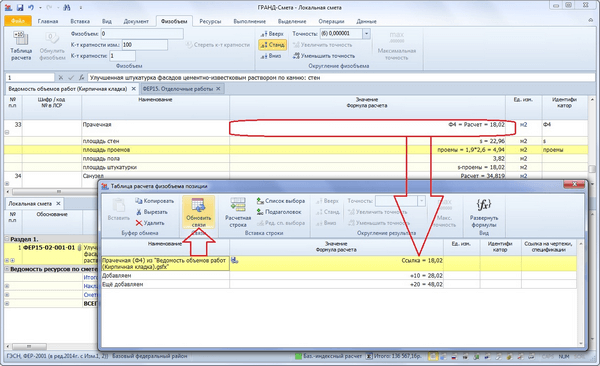
Task: Open quick access toolbar customize dropdown
Action: pos(80,7)
